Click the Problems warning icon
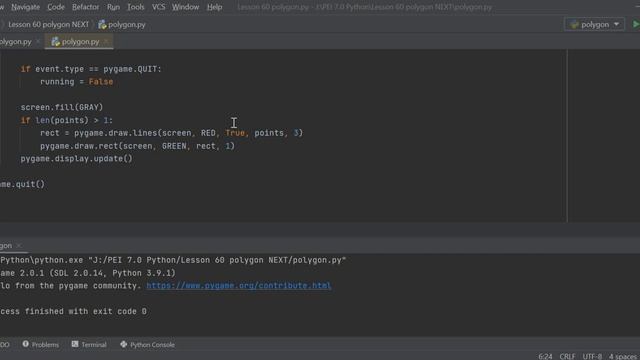Screen dimensions: 640x360 click(x=26, y=344)
